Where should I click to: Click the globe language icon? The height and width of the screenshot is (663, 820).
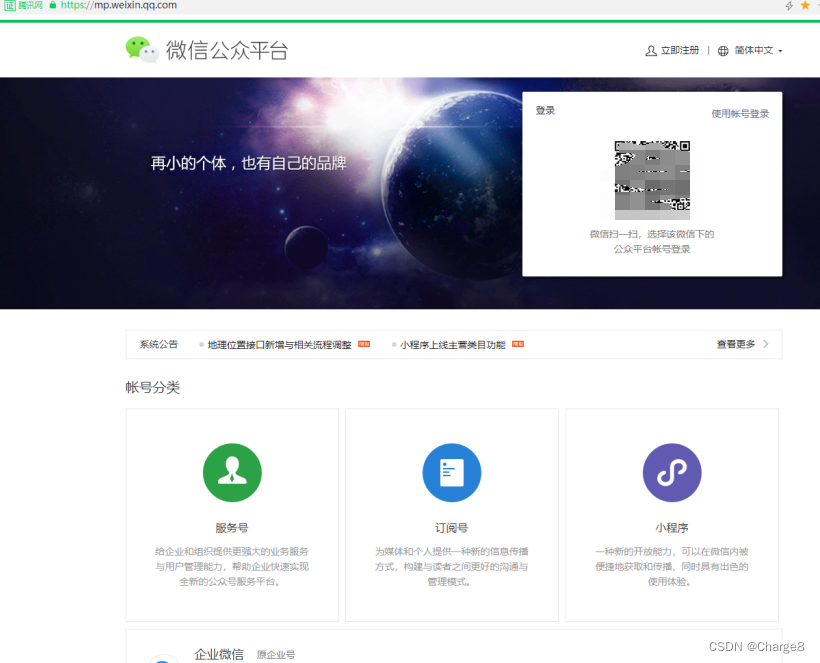pyautogui.click(x=723, y=51)
